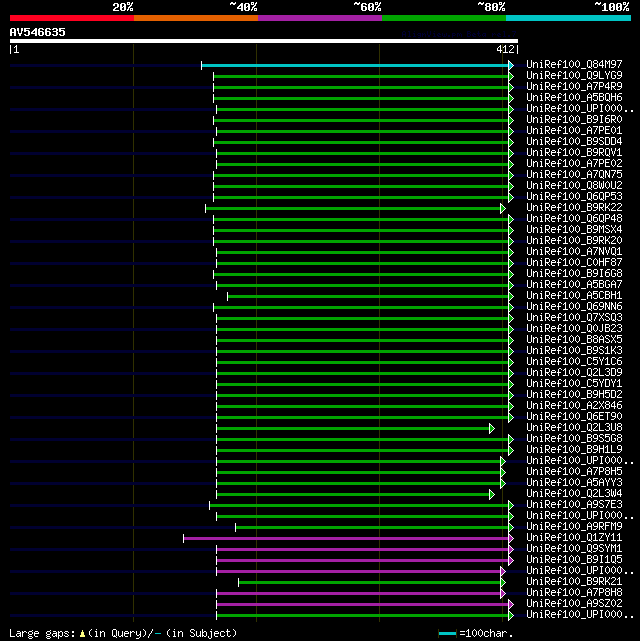Viewport: 640px width, 641px height.
Task: Open hit UniRef100_Q6ET90
Action: [574, 417]
